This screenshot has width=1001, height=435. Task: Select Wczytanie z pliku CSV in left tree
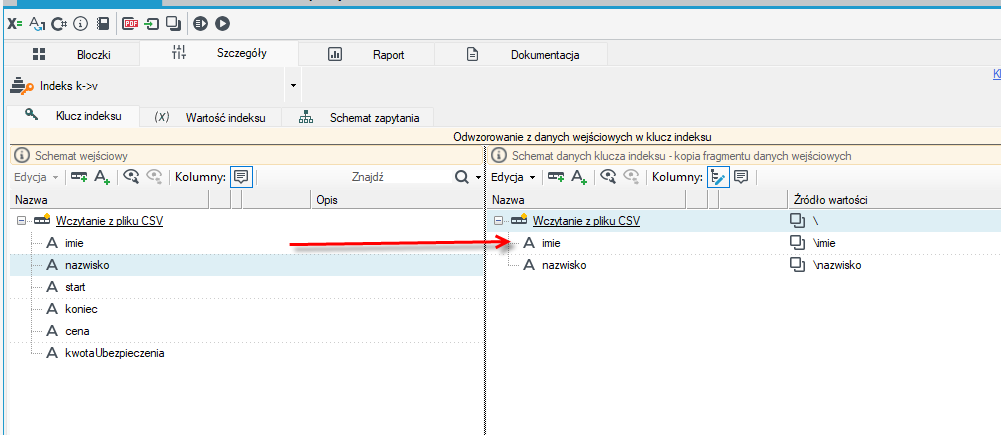(109, 221)
